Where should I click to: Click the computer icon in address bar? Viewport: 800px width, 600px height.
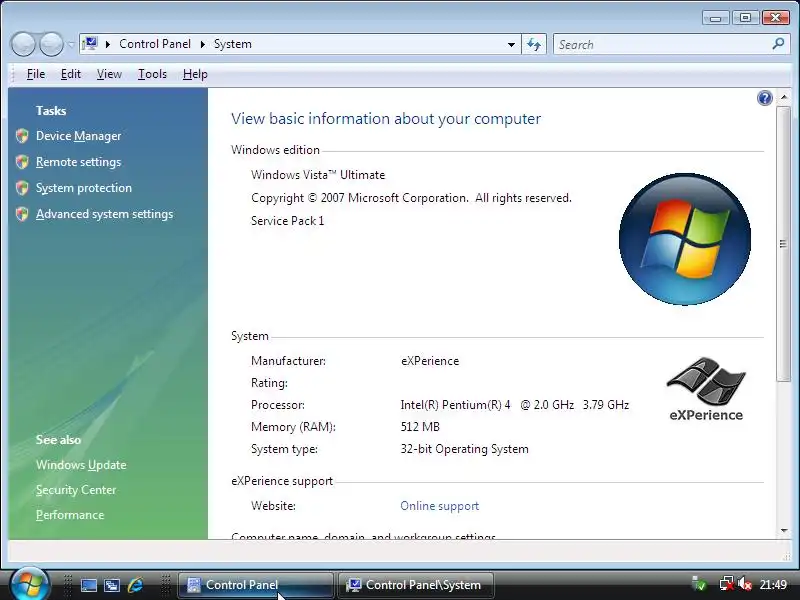click(x=90, y=44)
